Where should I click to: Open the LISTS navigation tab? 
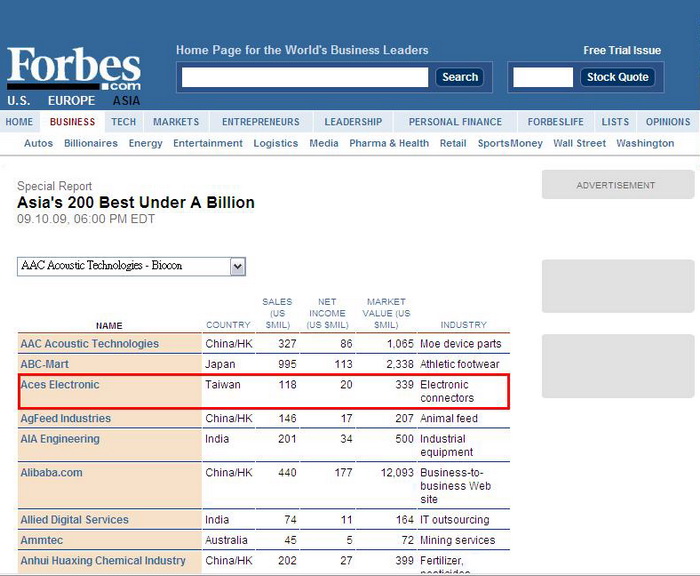(x=615, y=122)
